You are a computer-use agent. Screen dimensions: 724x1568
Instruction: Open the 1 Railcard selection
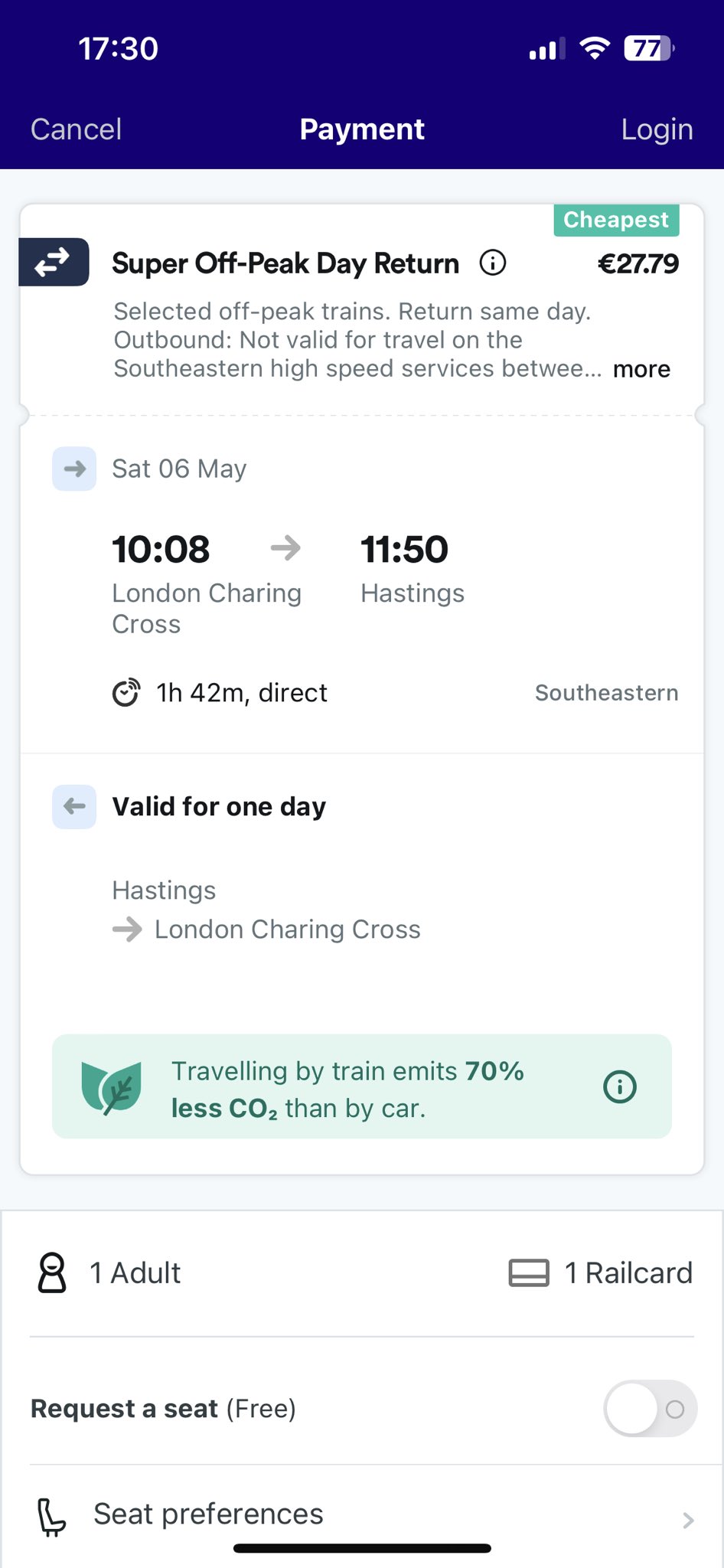pos(628,1272)
